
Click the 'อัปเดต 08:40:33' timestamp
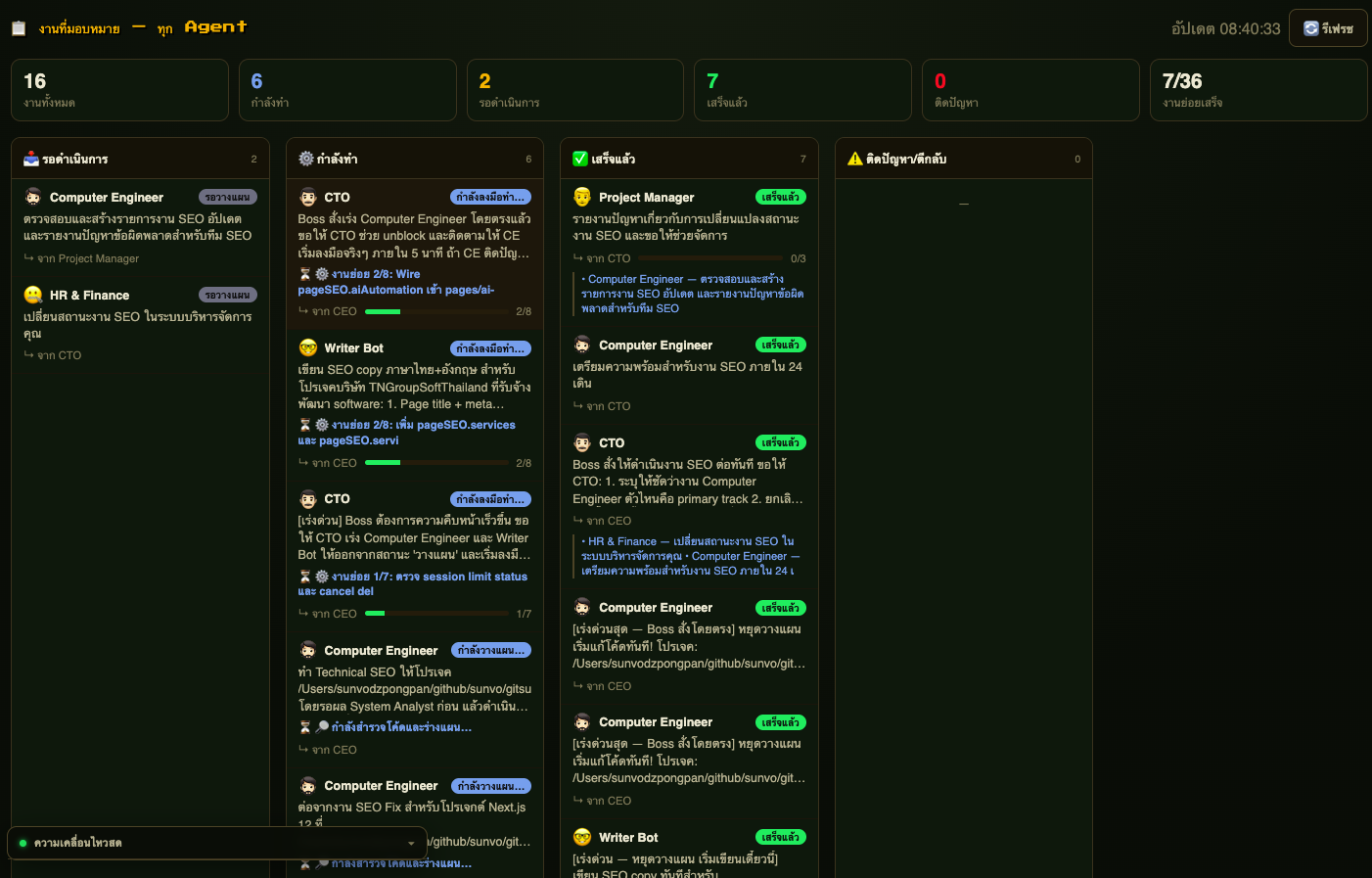1225,28
